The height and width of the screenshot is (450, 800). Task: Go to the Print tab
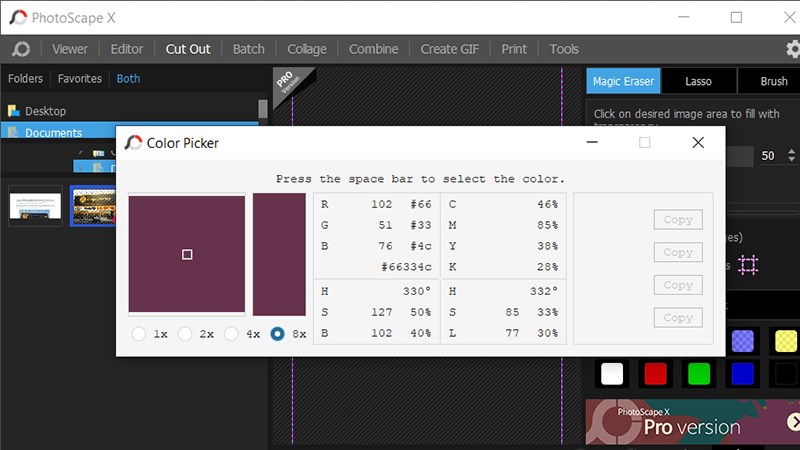(514, 49)
